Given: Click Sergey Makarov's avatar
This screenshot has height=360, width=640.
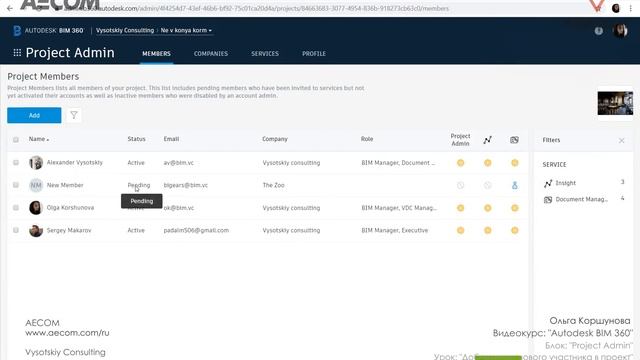Looking at the screenshot, I should tap(36, 231).
